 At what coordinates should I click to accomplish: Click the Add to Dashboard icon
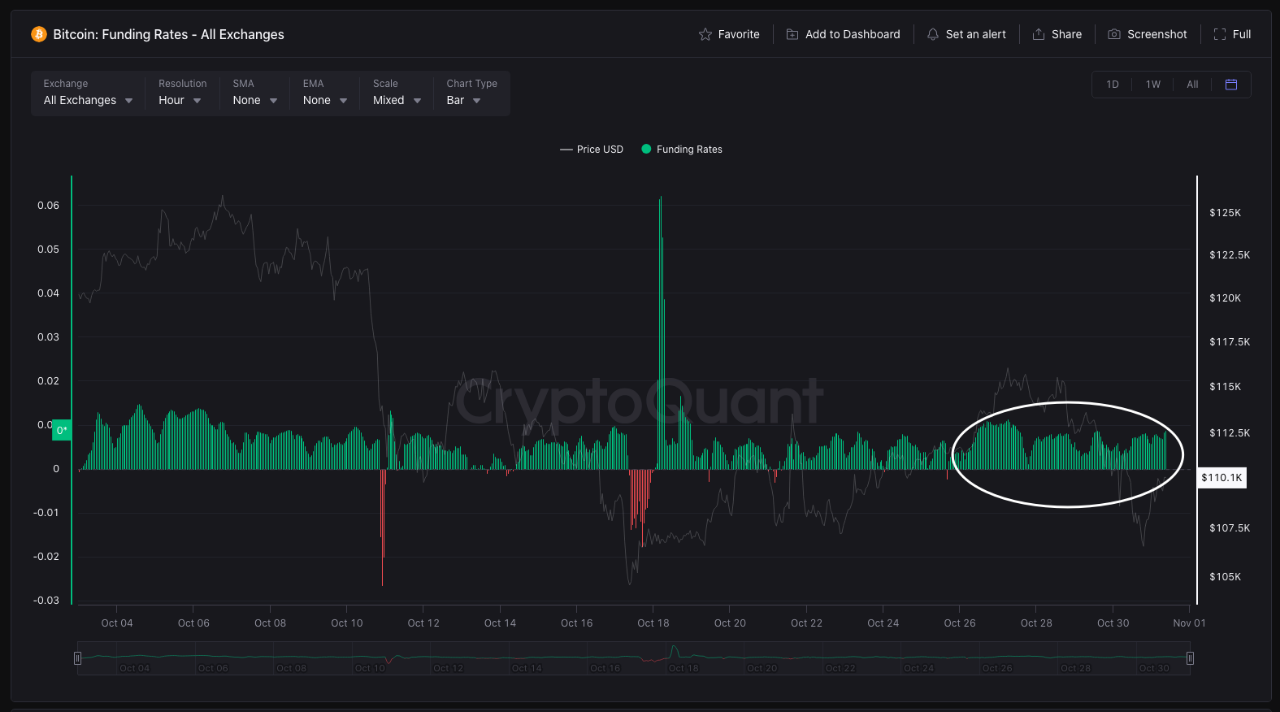coord(792,34)
